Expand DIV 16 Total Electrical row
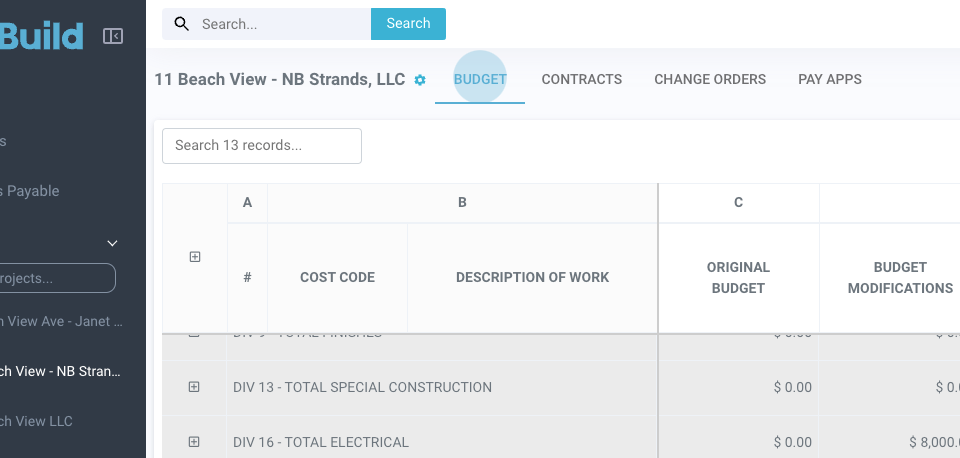The image size is (960, 458). 194,442
